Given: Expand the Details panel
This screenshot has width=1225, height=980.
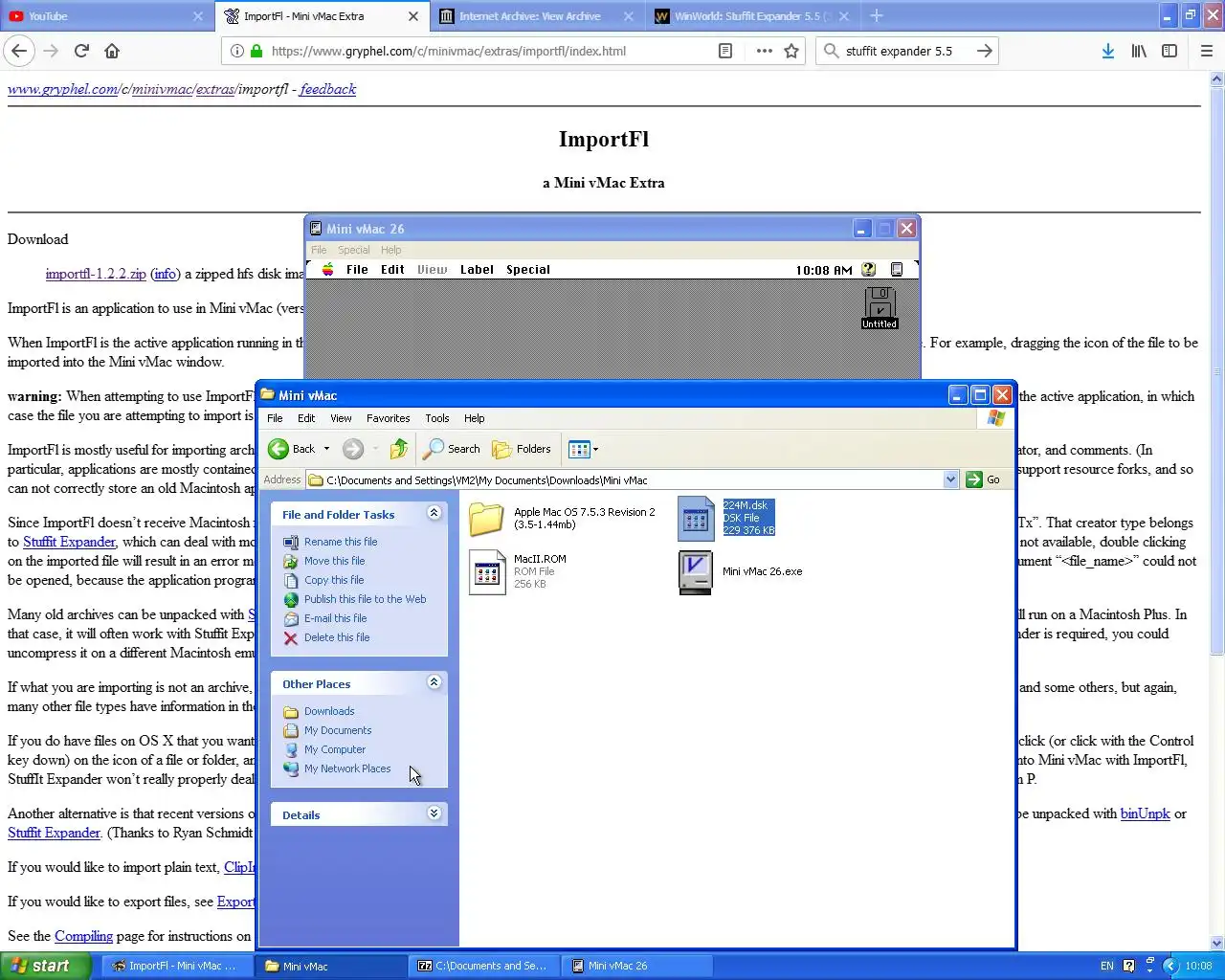Looking at the screenshot, I should coord(434,814).
